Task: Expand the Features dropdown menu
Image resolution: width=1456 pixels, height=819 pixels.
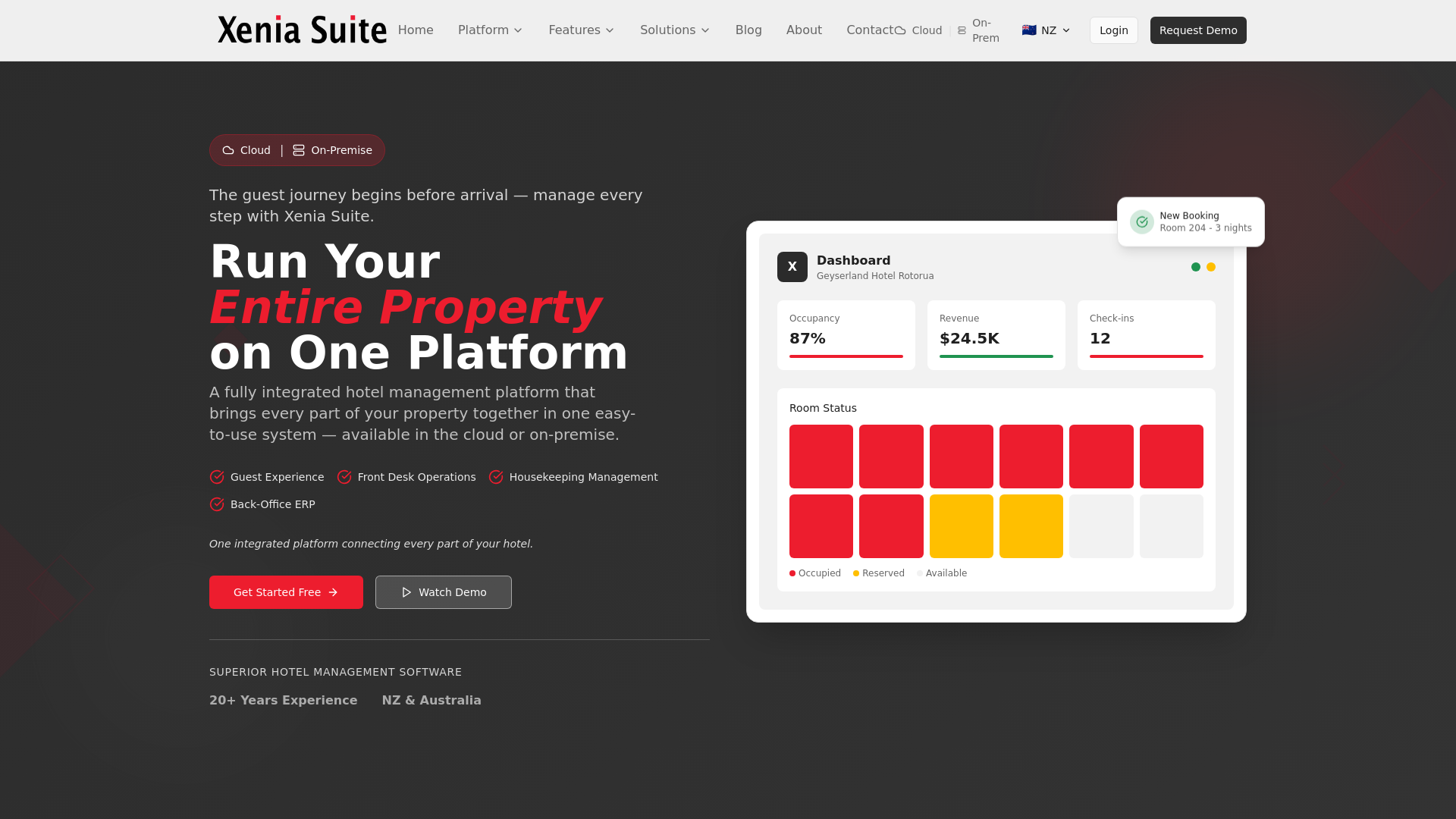Action: click(x=581, y=30)
